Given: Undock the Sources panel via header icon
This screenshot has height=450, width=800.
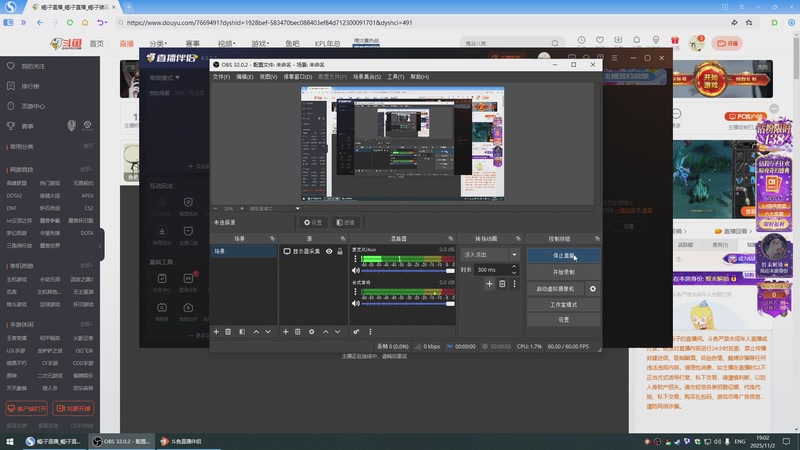Looking at the screenshot, I should (x=342, y=239).
